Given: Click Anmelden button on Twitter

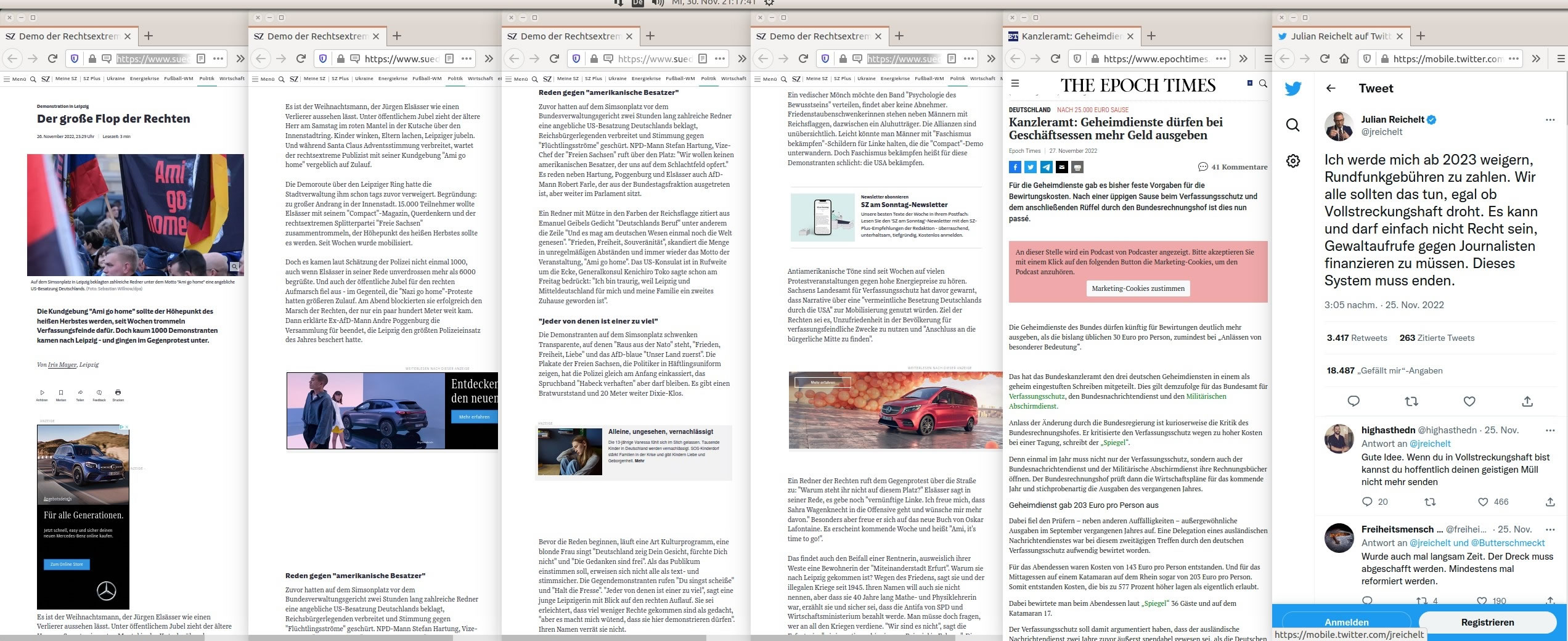Looking at the screenshot, I should coord(1347,621).
